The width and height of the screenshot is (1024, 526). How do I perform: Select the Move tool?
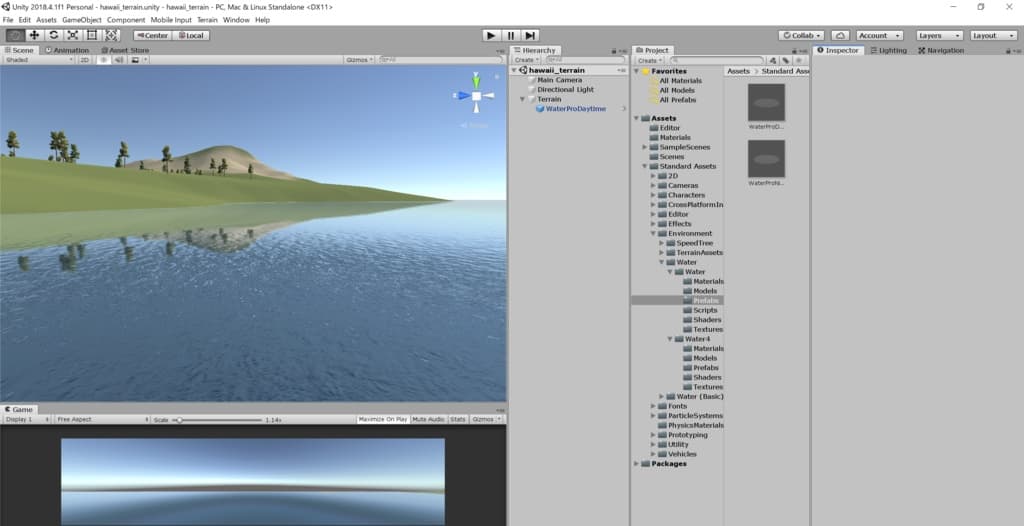coord(34,35)
